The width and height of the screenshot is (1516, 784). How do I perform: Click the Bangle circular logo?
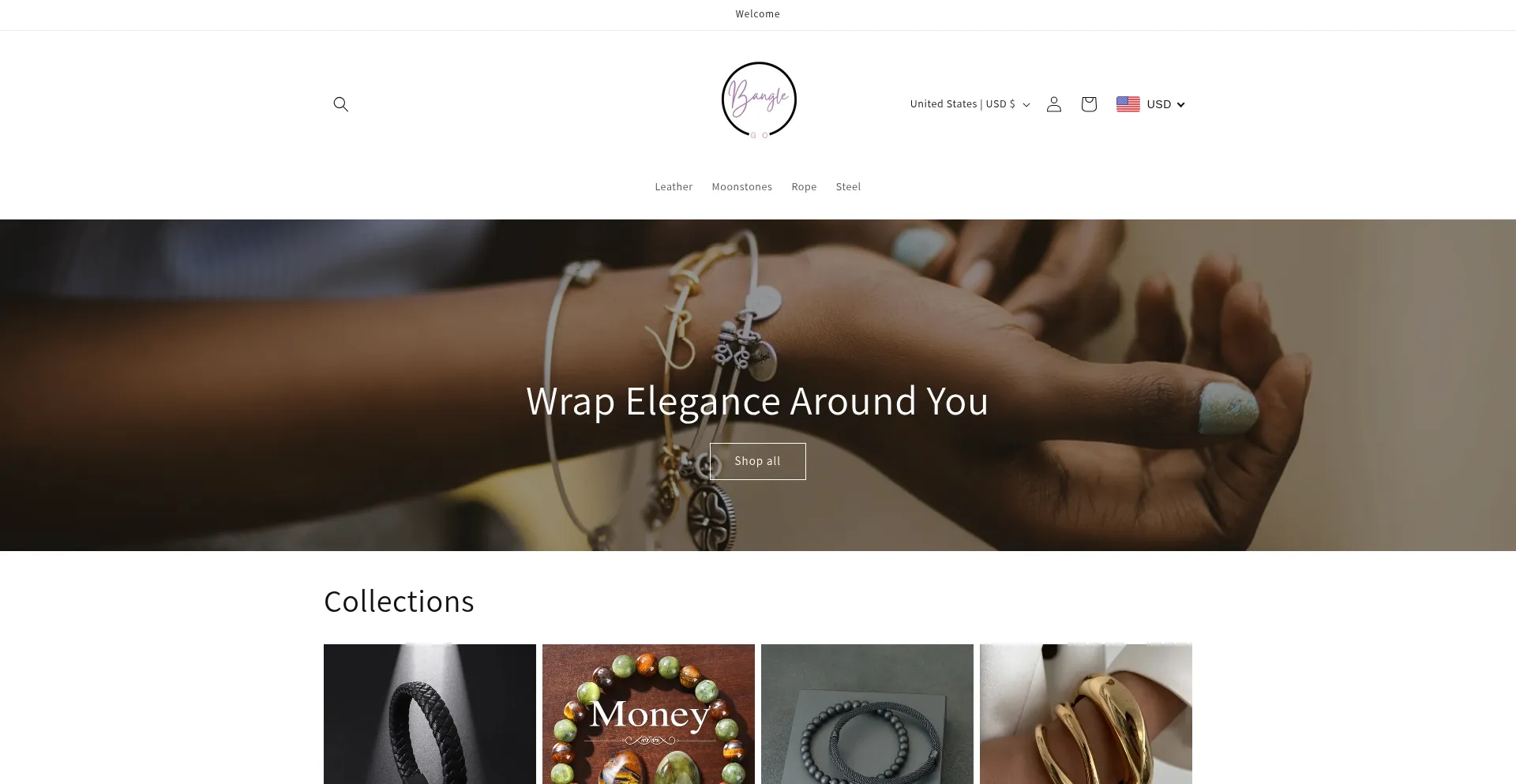(x=759, y=100)
